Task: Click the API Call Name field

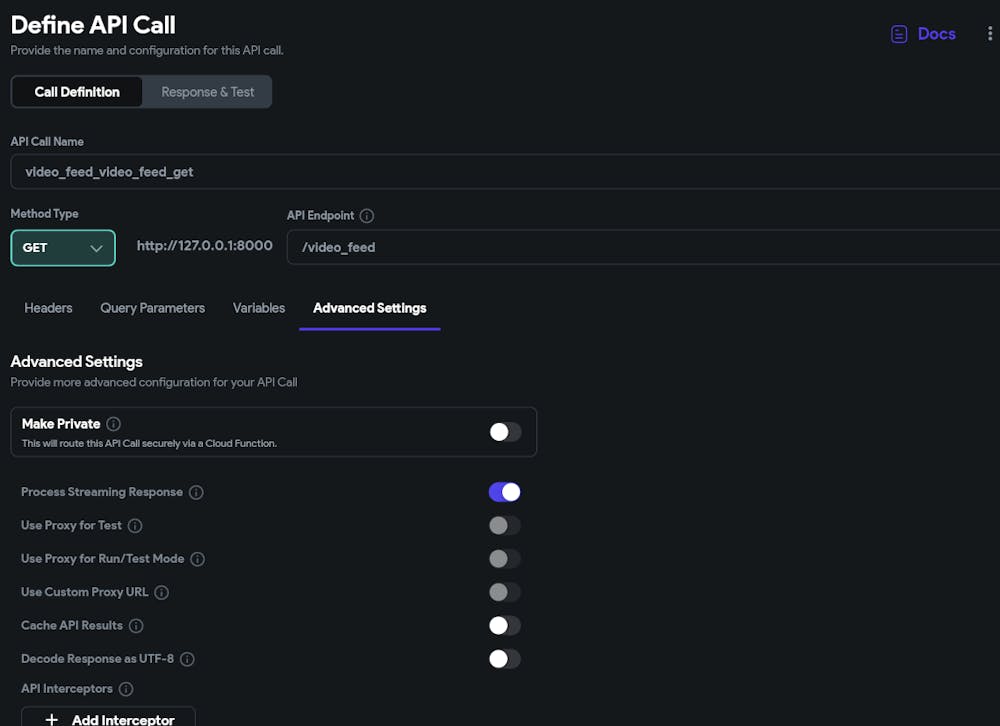Action: pyautogui.click(x=500, y=172)
